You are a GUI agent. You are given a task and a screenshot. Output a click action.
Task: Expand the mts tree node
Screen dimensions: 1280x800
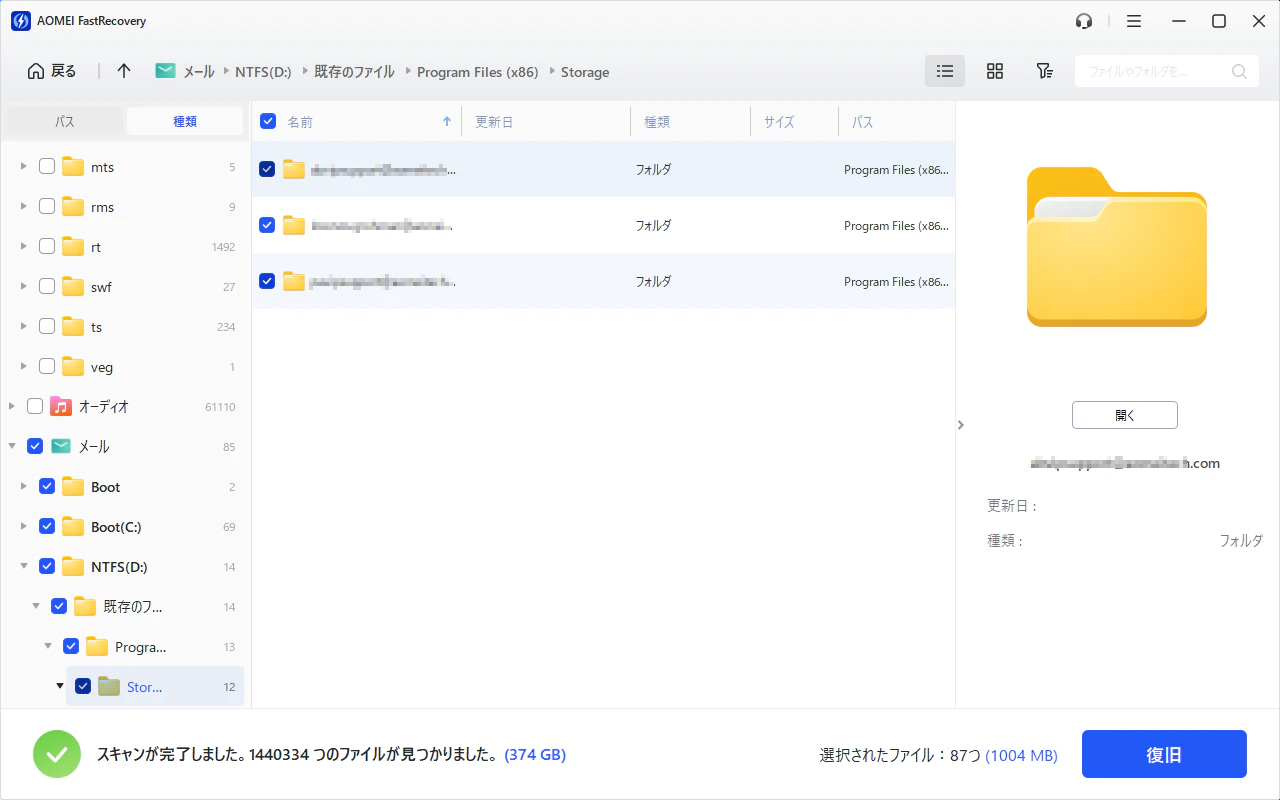23,167
